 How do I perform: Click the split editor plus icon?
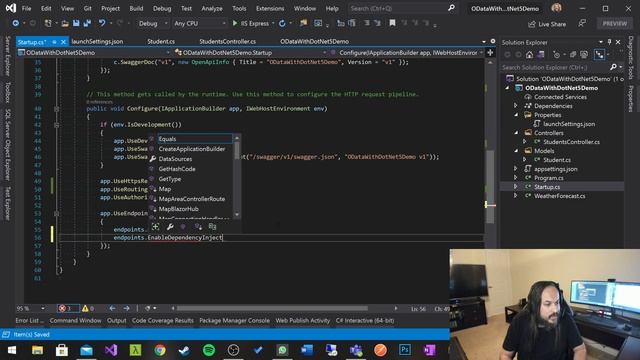[490, 53]
